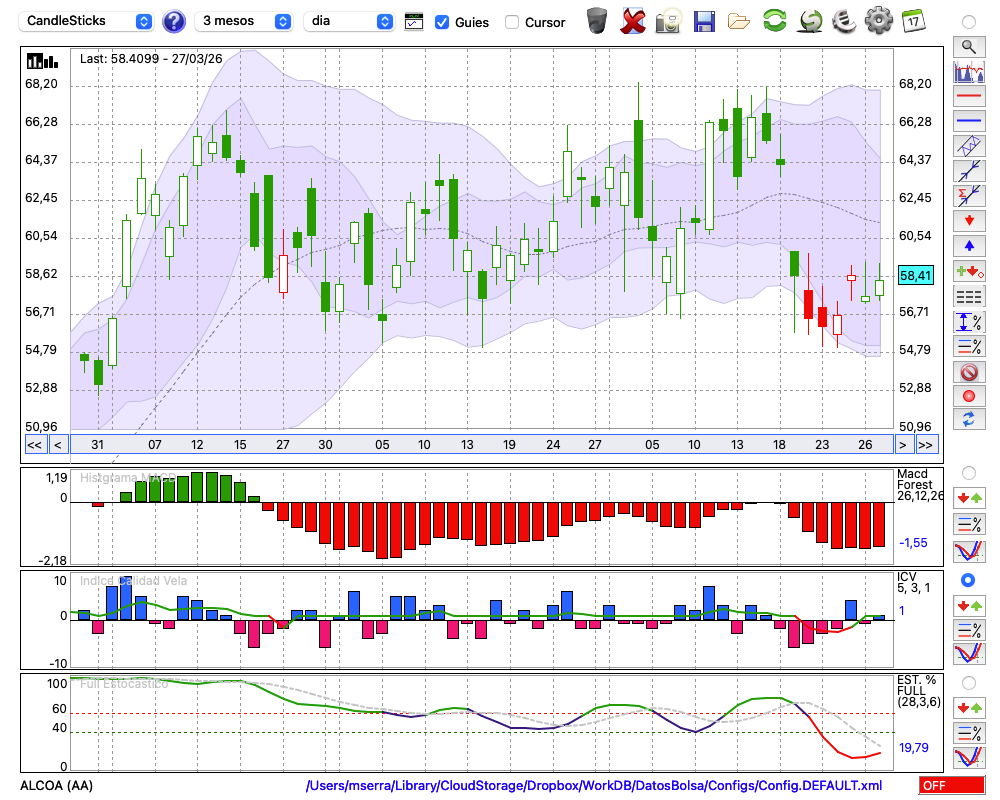
Task: Click the trash bin icon in toolbar
Action: pos(597,21)
